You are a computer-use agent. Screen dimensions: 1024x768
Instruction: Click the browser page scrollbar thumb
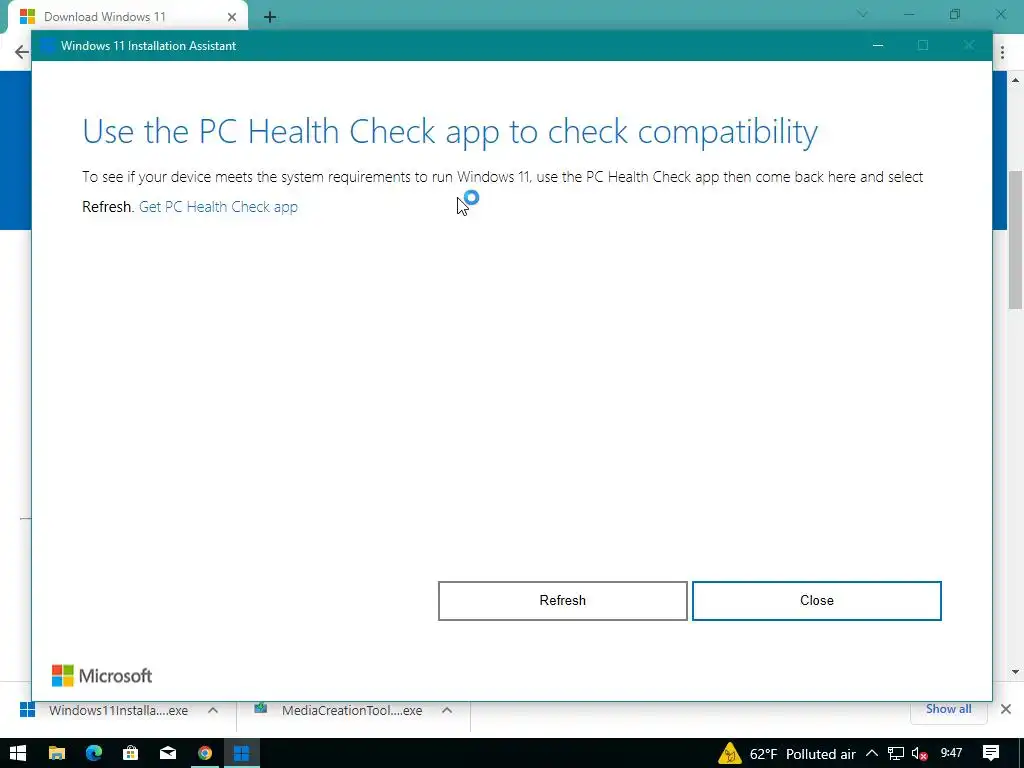[x=1016, y=239]
